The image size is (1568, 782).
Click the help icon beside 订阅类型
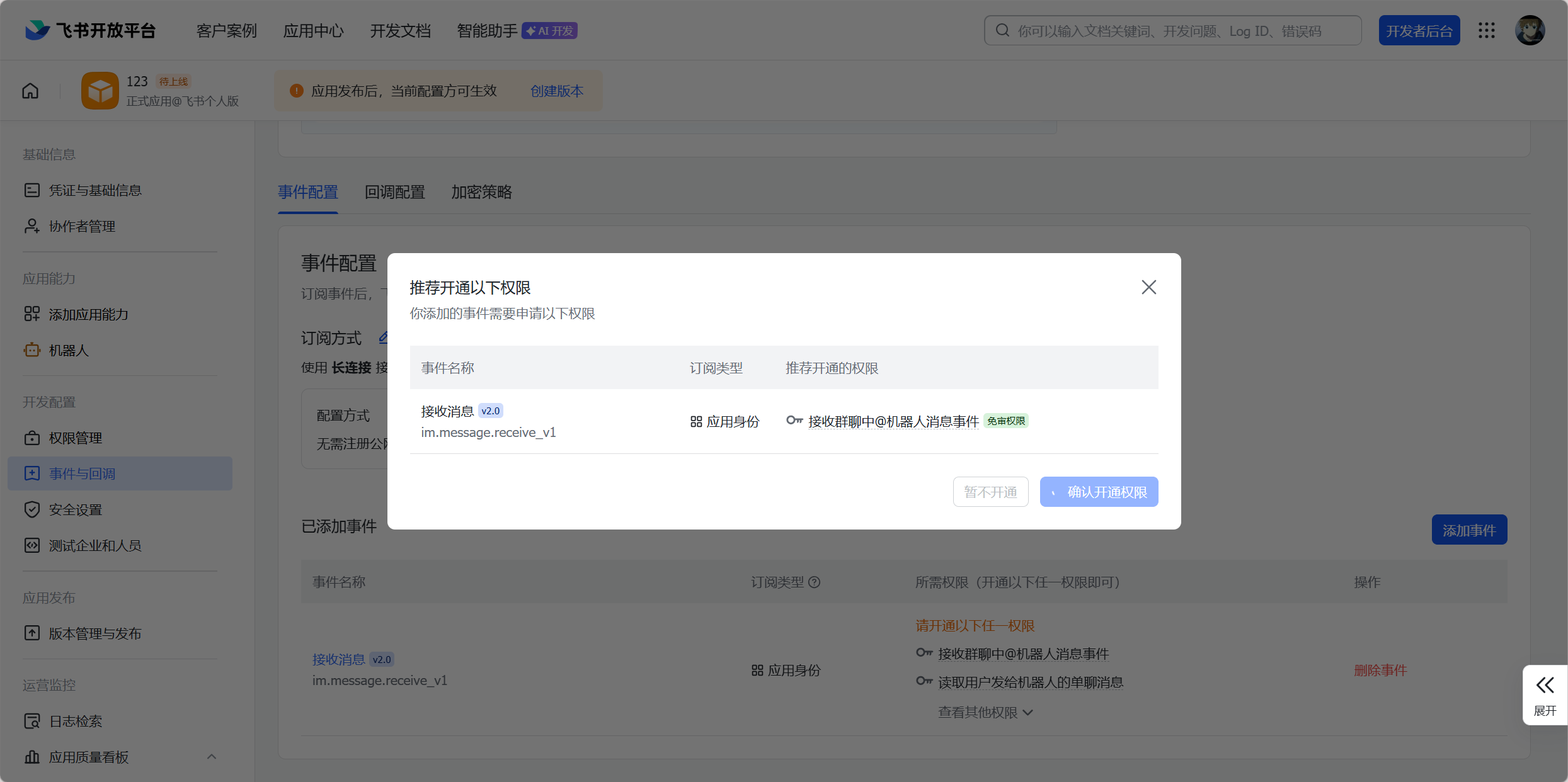tap(814, 582)
